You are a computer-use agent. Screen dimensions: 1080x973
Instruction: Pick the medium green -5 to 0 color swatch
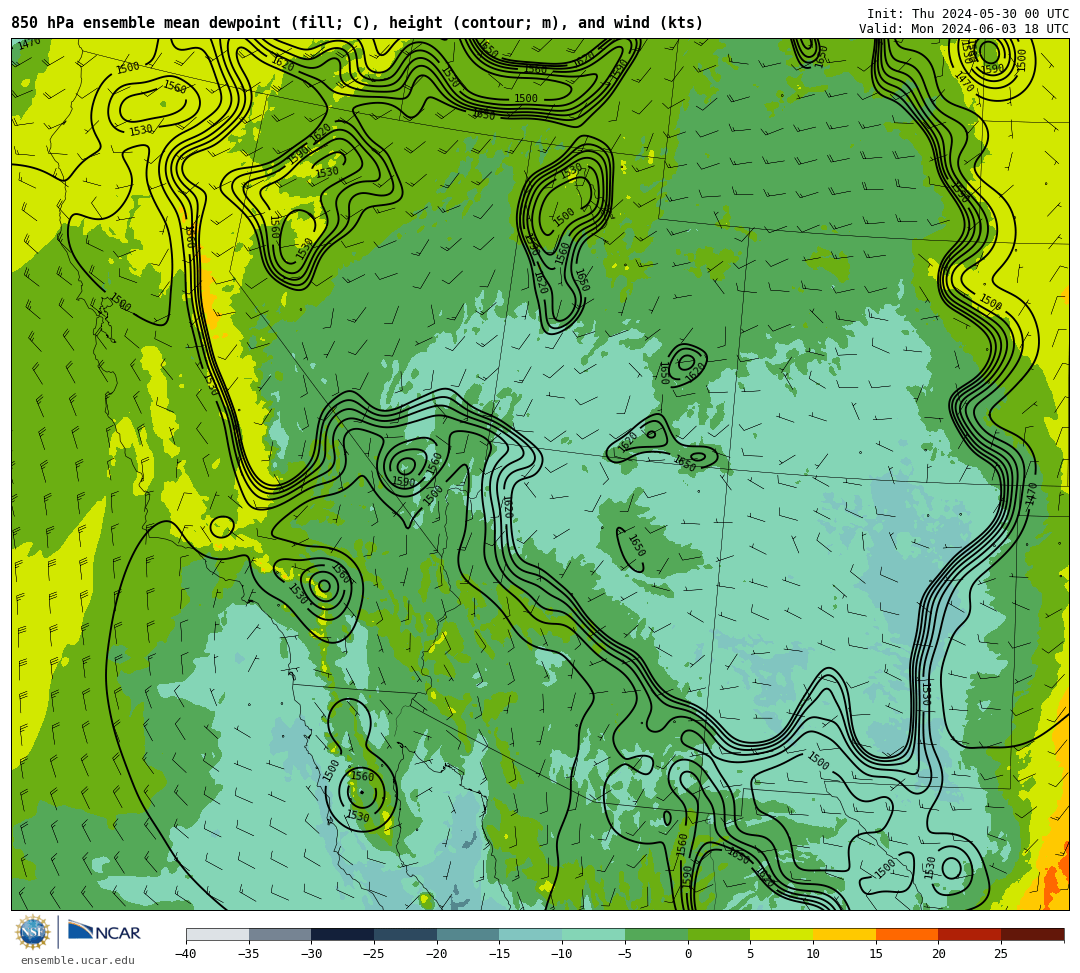coord(656,934)
